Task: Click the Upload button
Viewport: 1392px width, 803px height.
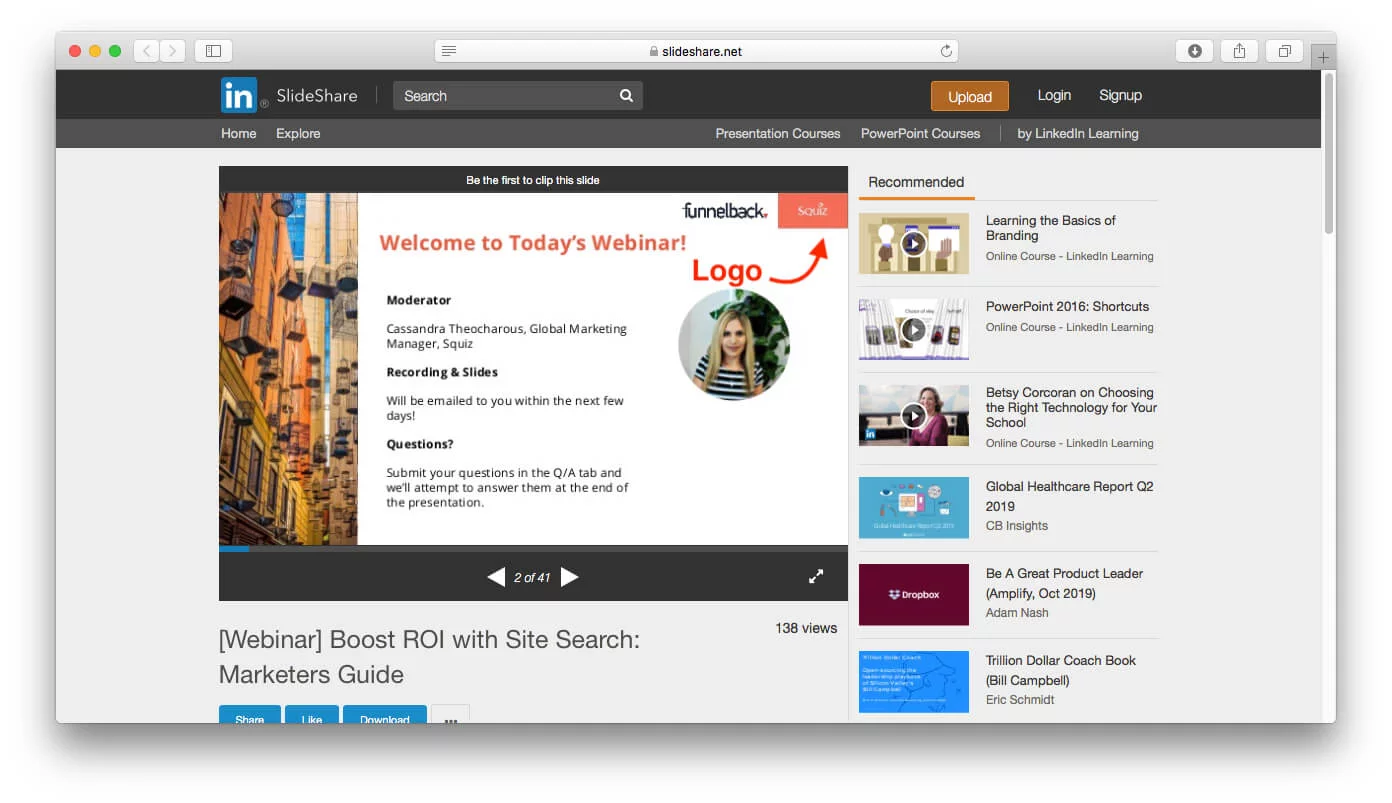Action: click(969, 96)
